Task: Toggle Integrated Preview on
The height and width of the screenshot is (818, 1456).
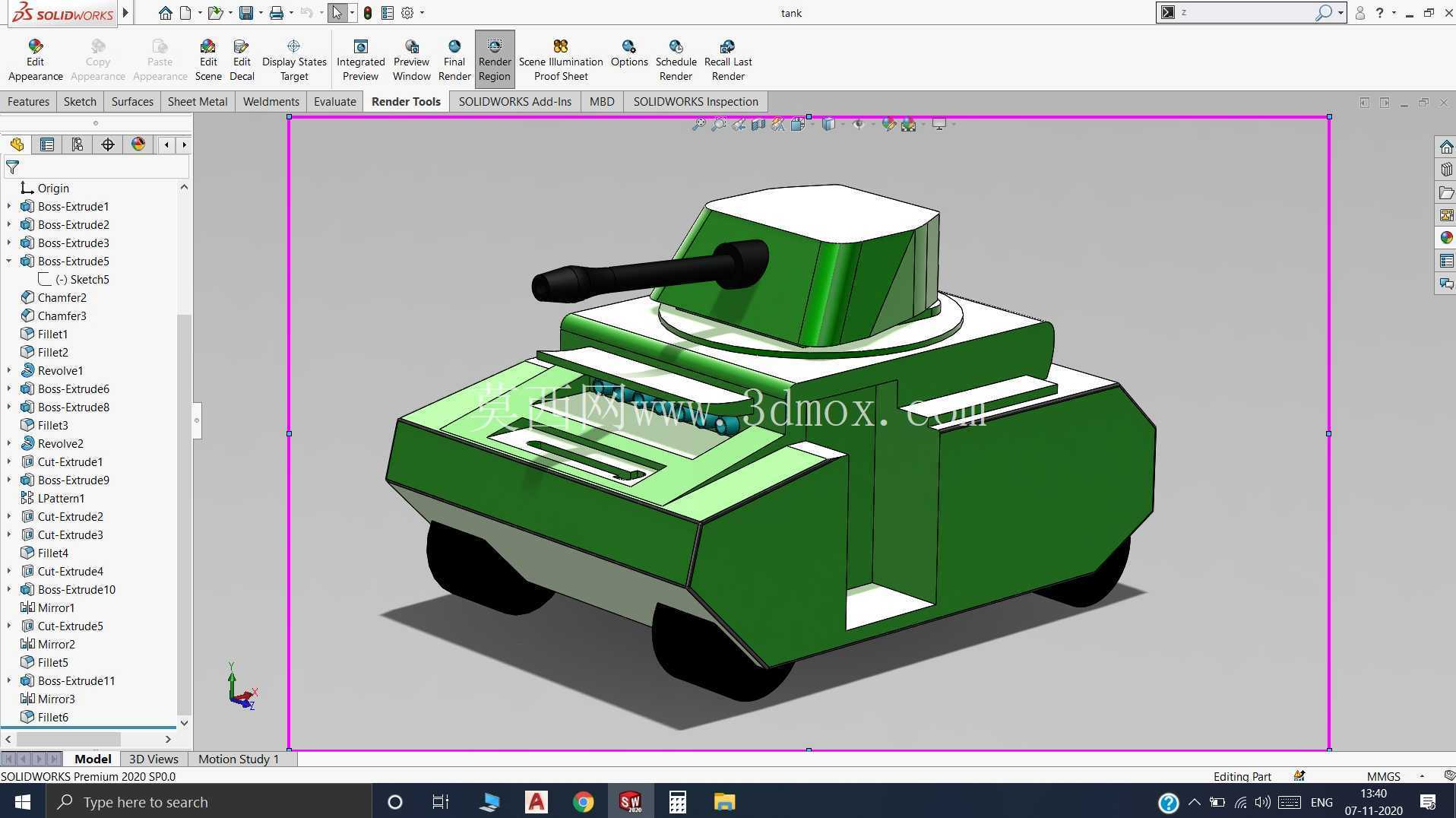Action: pyautogui.click(x=360, y=59)
